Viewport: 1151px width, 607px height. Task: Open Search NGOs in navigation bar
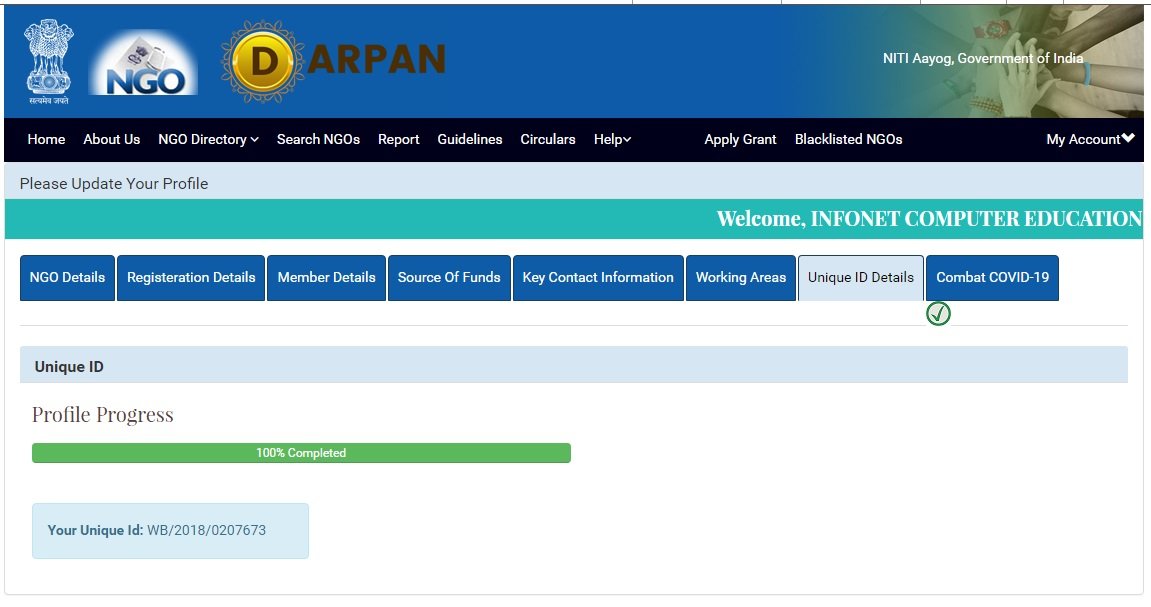(318, 139)
